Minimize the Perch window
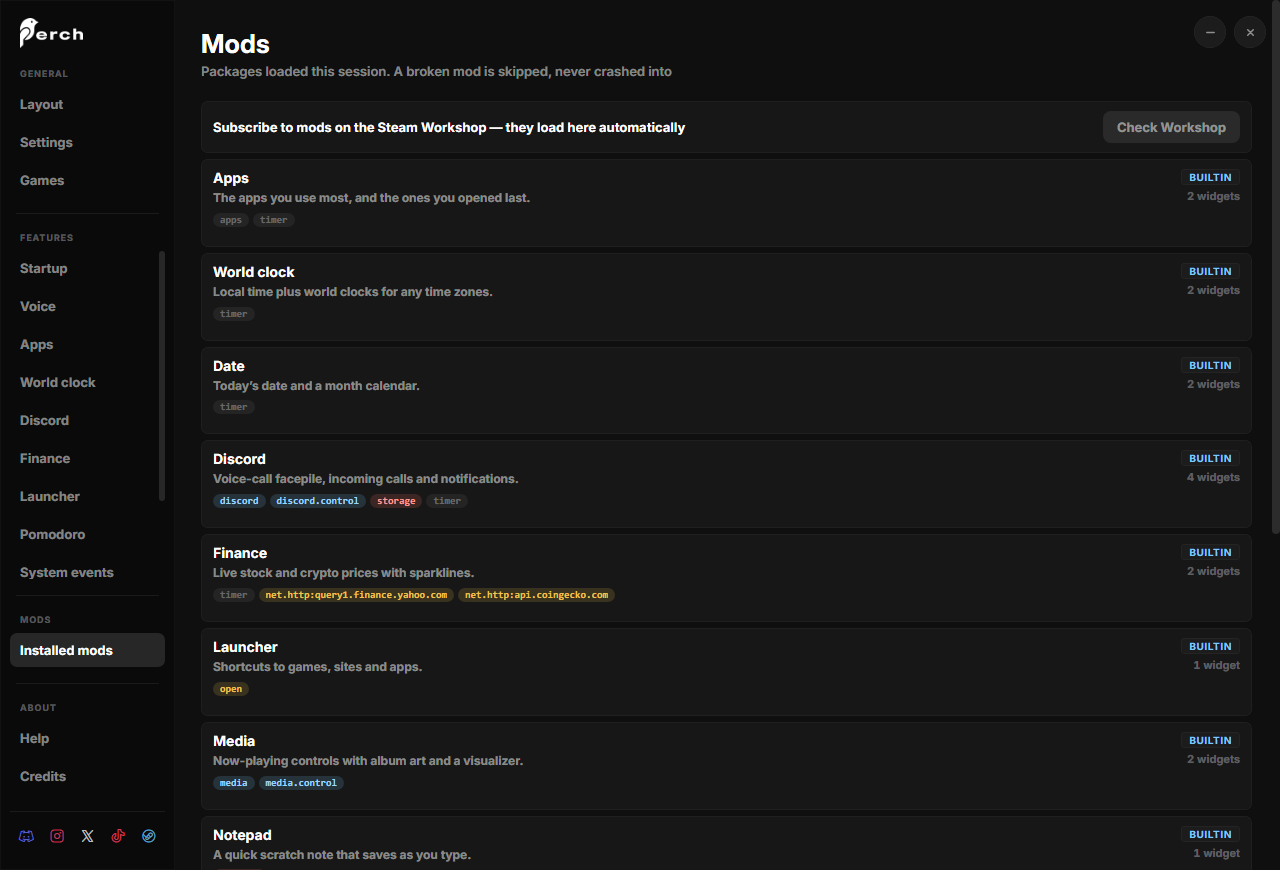 [1210, 32]
